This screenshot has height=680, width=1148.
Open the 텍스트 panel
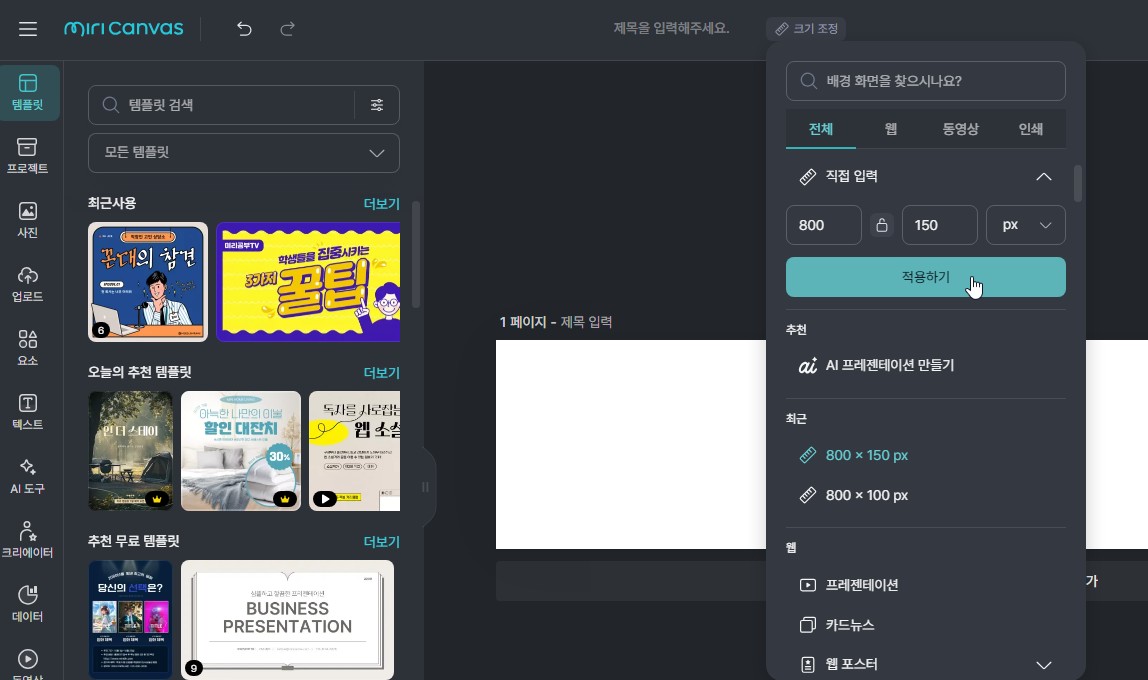tap(27, 411)
